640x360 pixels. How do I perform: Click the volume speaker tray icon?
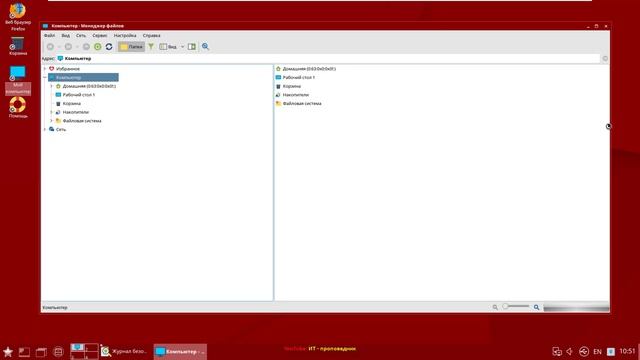(570, 351)
